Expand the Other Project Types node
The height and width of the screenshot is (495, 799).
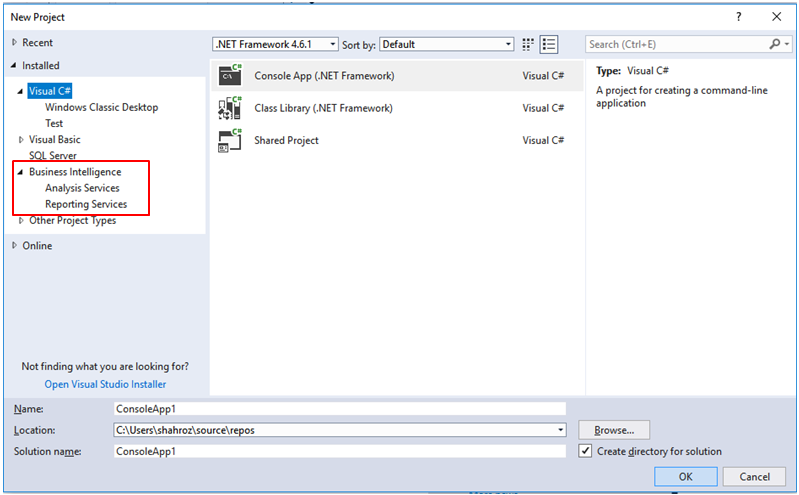point(21,220)
